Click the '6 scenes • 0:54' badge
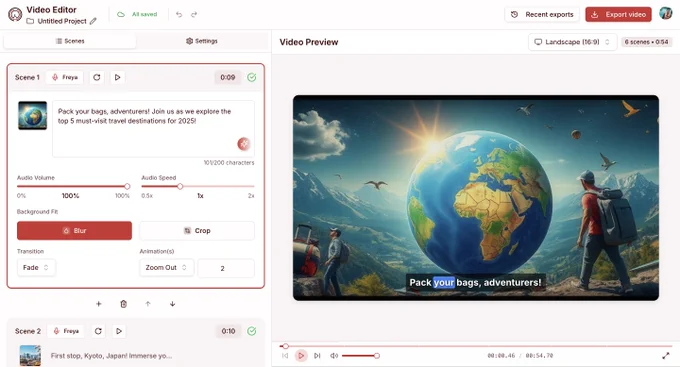Screen dimensions: 680x367 pyautogui.click(x=647, y=42)
